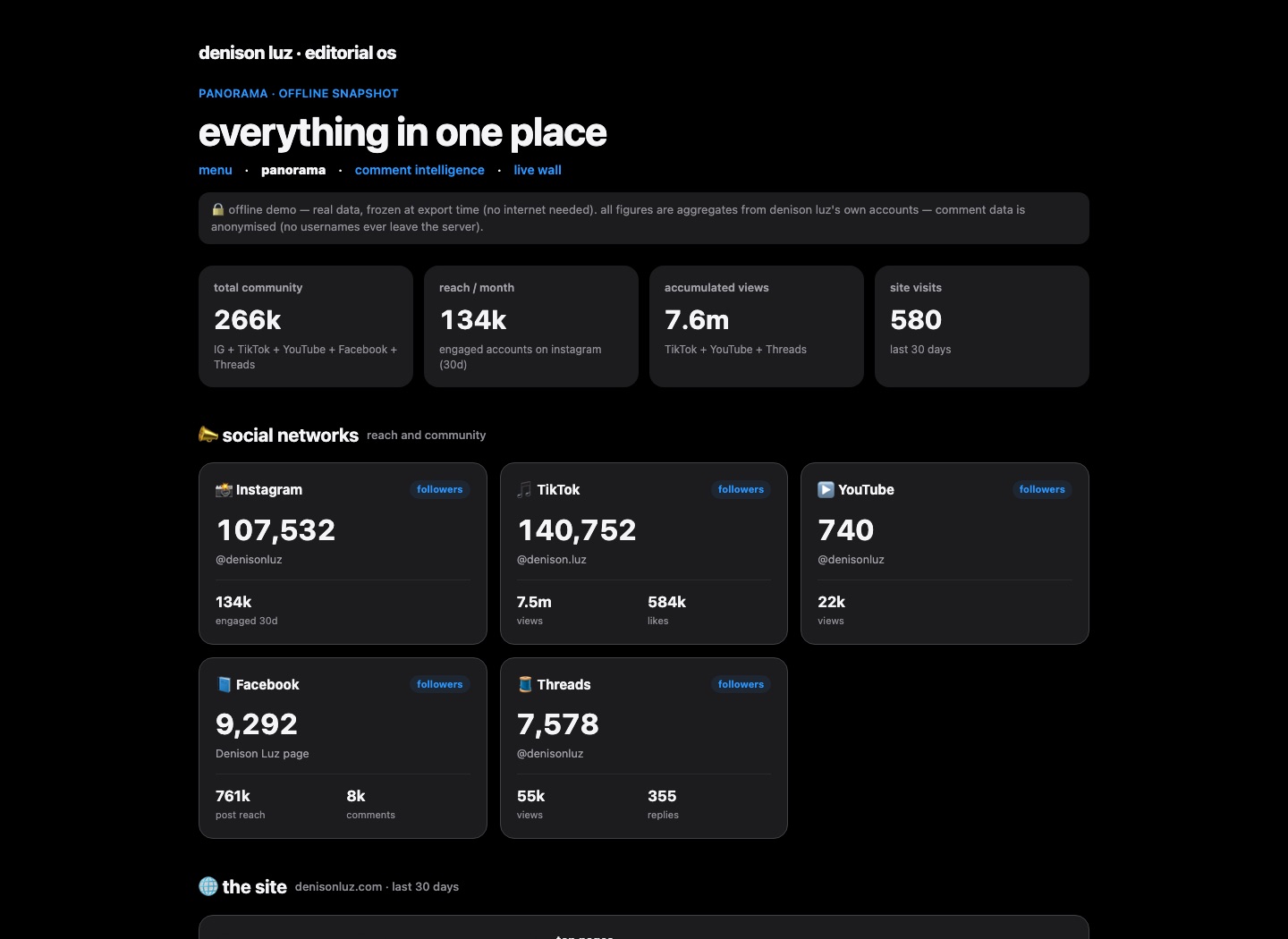Click the megaphone icon beside social networks
The width and height of the screenshot is (1288, 939).
[x=208, y=435]
